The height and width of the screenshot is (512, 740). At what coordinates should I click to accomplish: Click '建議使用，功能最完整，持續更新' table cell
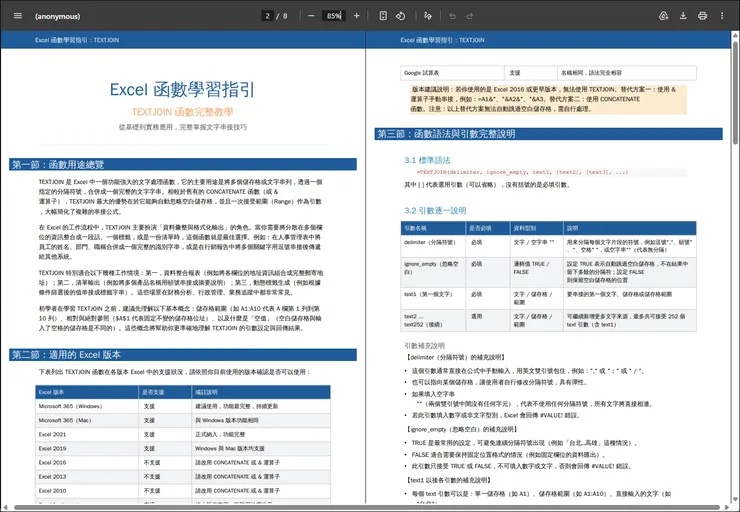coord(261,406)
